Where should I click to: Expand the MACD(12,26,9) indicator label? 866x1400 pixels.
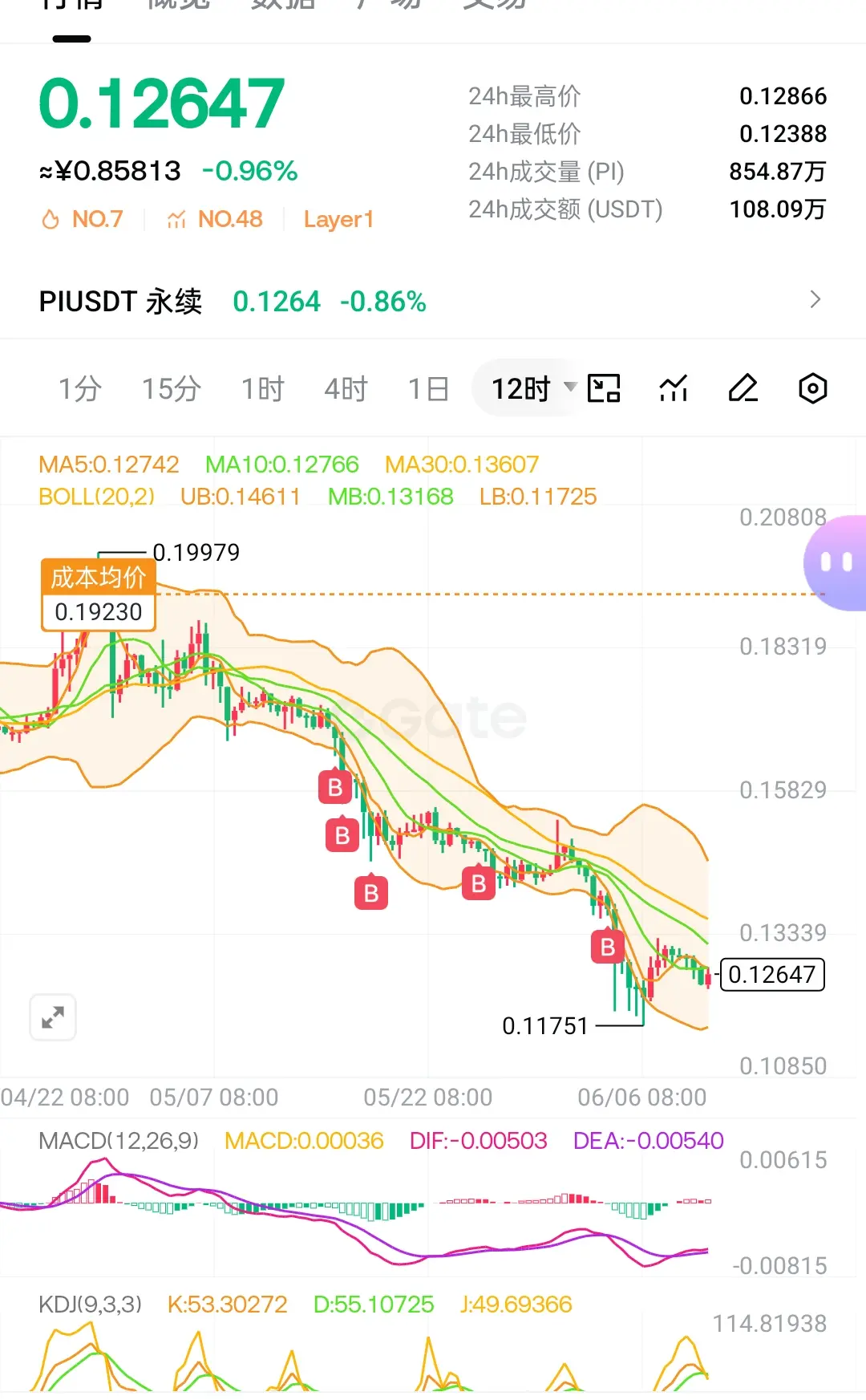coord(119,1140)
